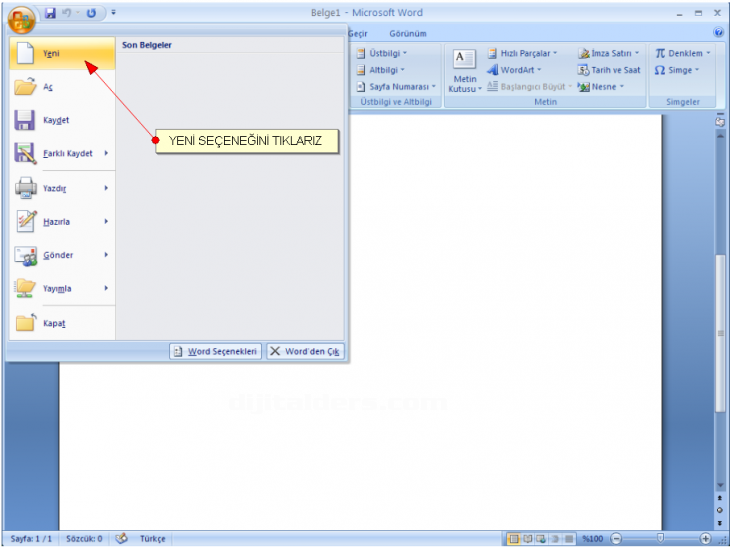Choose Aç from the Office menu
Screen dimensions: 730x547
[62, 87]
